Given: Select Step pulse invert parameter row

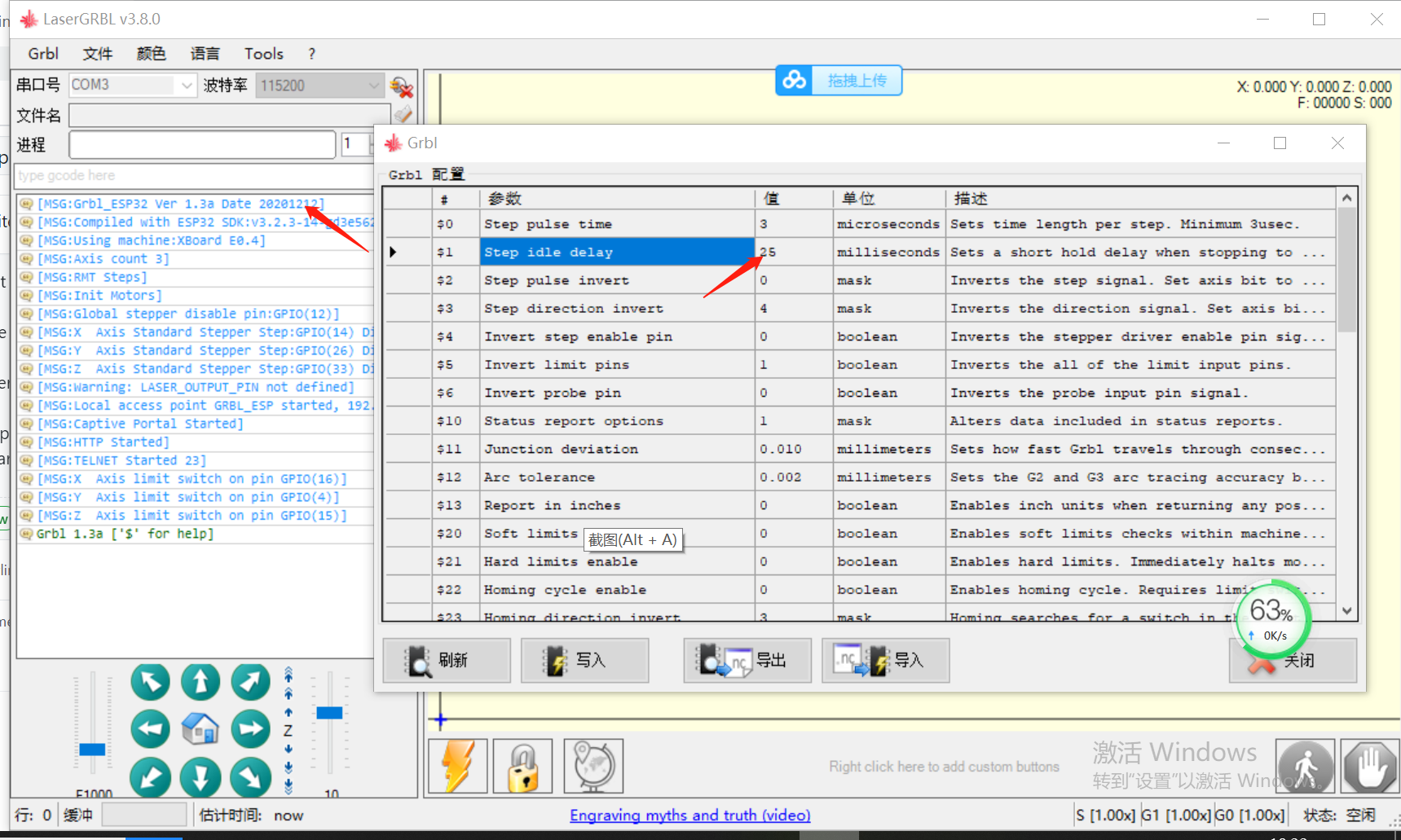Looking at the screenshot, I should [618, 280].
